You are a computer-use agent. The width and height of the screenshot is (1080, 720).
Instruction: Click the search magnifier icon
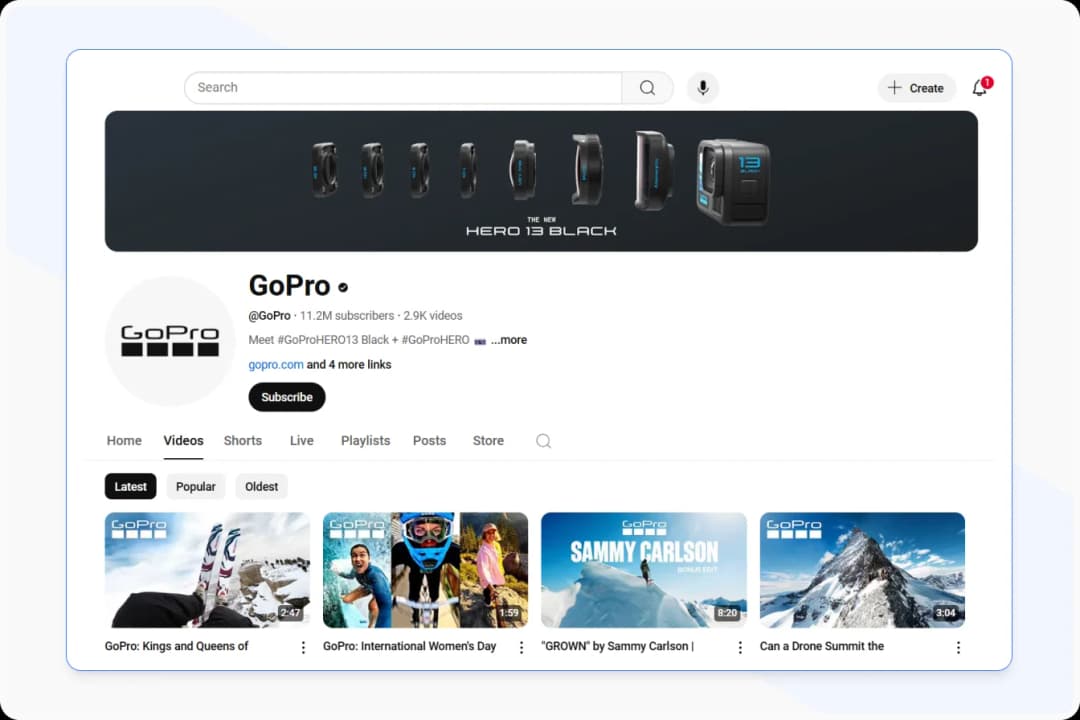[x=646, y=87]
